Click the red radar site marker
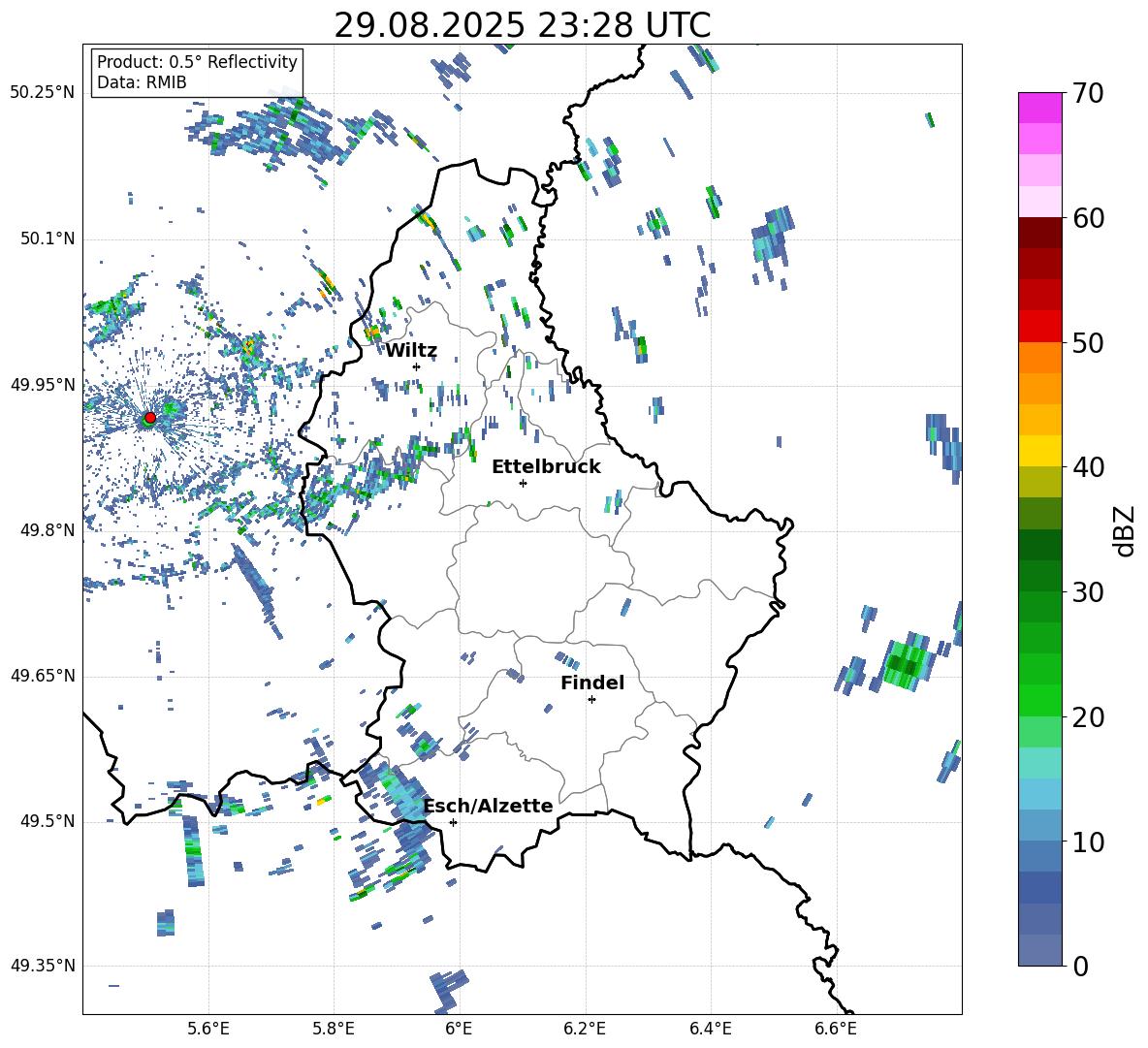This screenshot has height=1048, width=1148. (x=150, y=417)
